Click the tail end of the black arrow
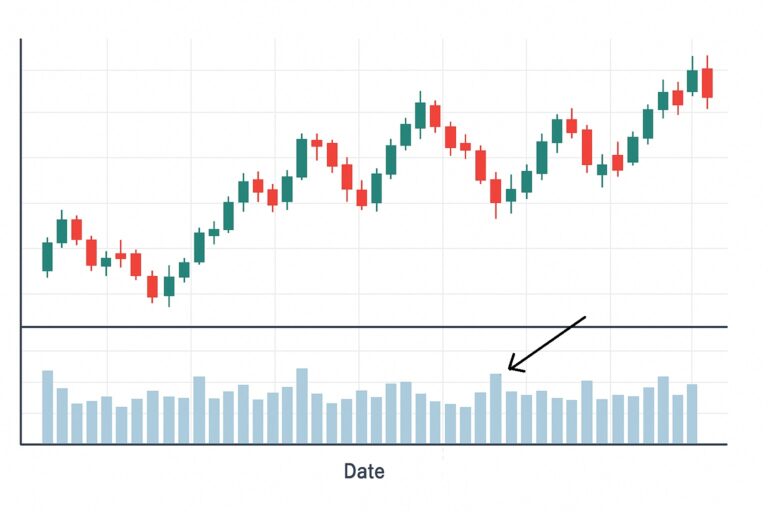The height and width of the screenshot is (512, 768). [585, 318]
